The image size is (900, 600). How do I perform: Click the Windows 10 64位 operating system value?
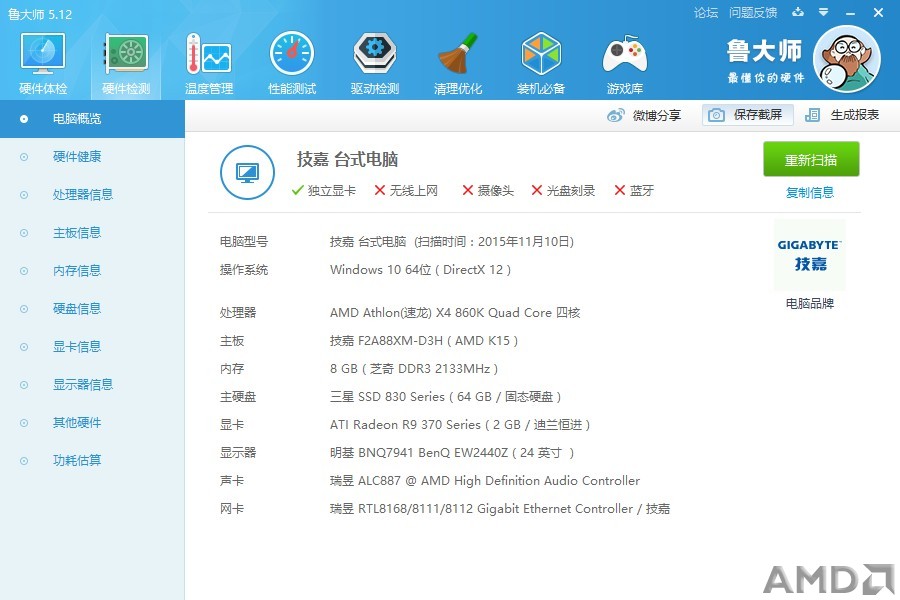pyautogui.click(x=420, y=270)
